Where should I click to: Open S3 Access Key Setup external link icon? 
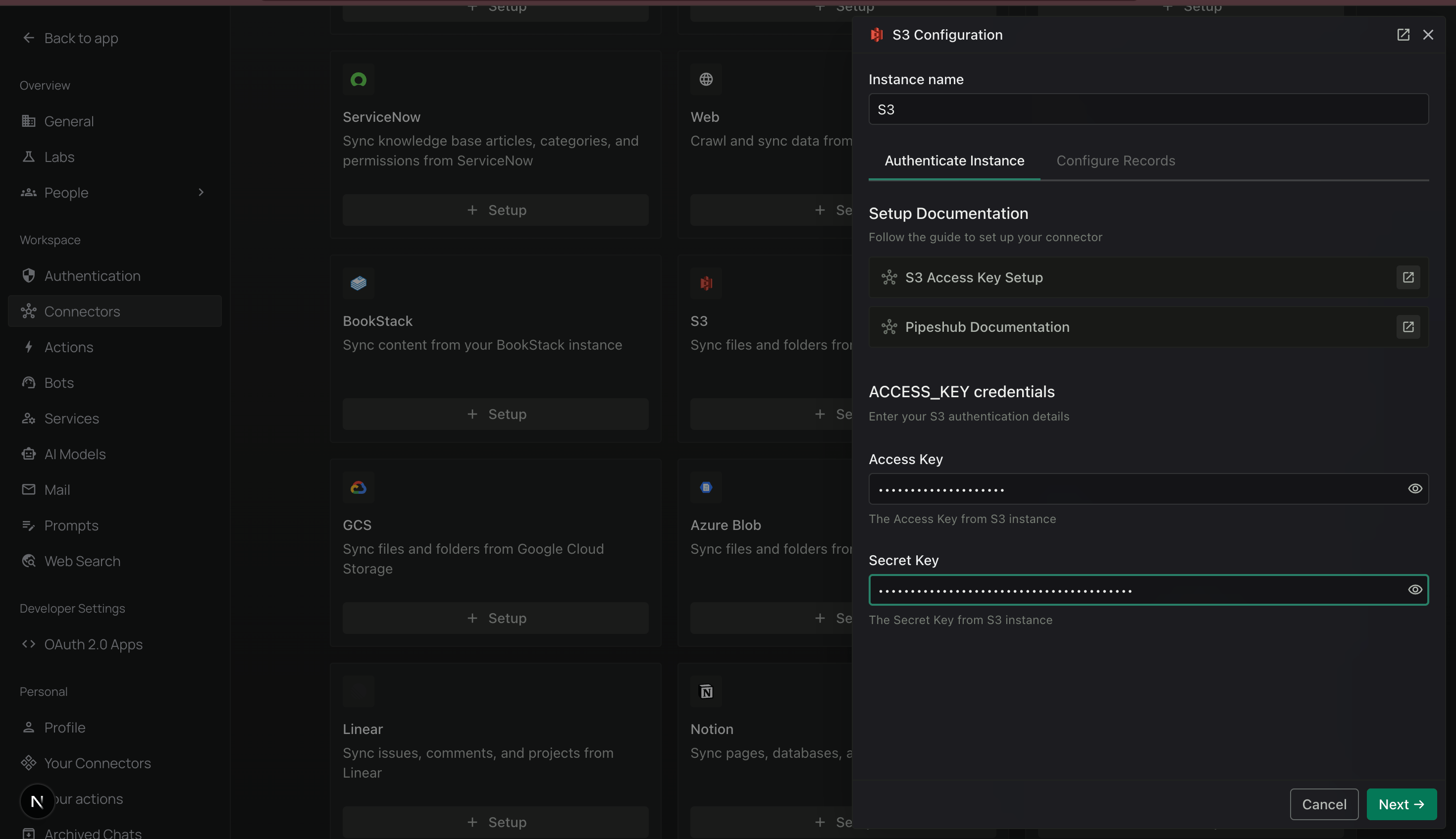pos(1408,277)
